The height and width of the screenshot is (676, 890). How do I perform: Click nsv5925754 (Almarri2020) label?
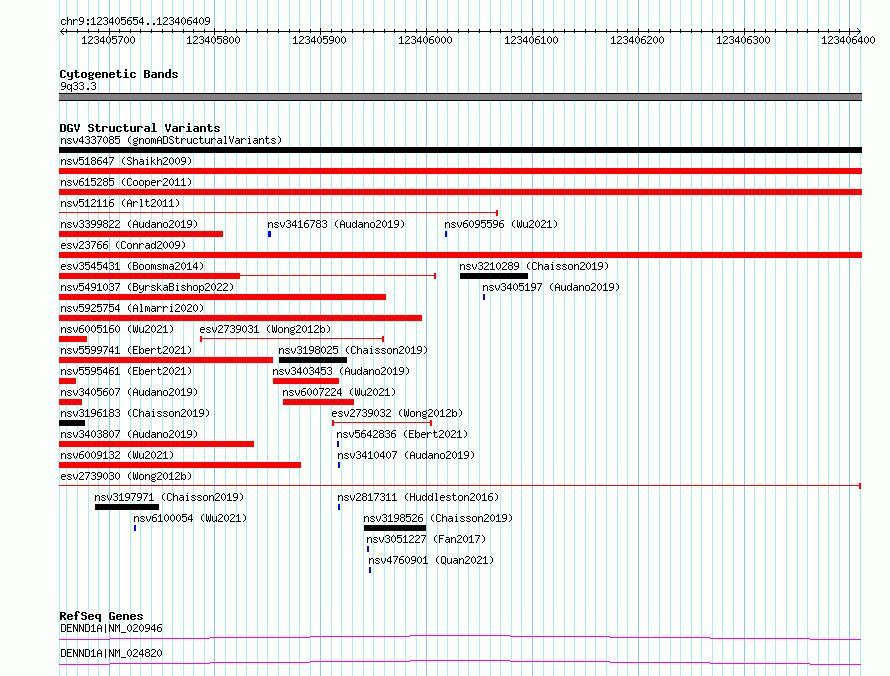[132, 308]
